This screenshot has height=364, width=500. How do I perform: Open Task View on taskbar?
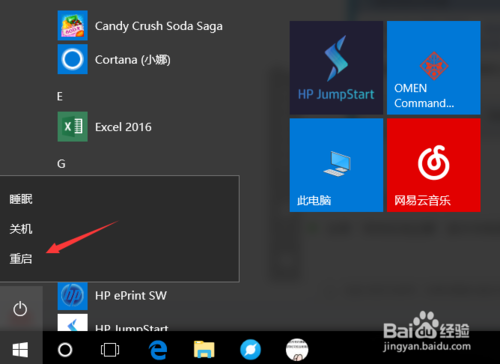pos(110,350)
